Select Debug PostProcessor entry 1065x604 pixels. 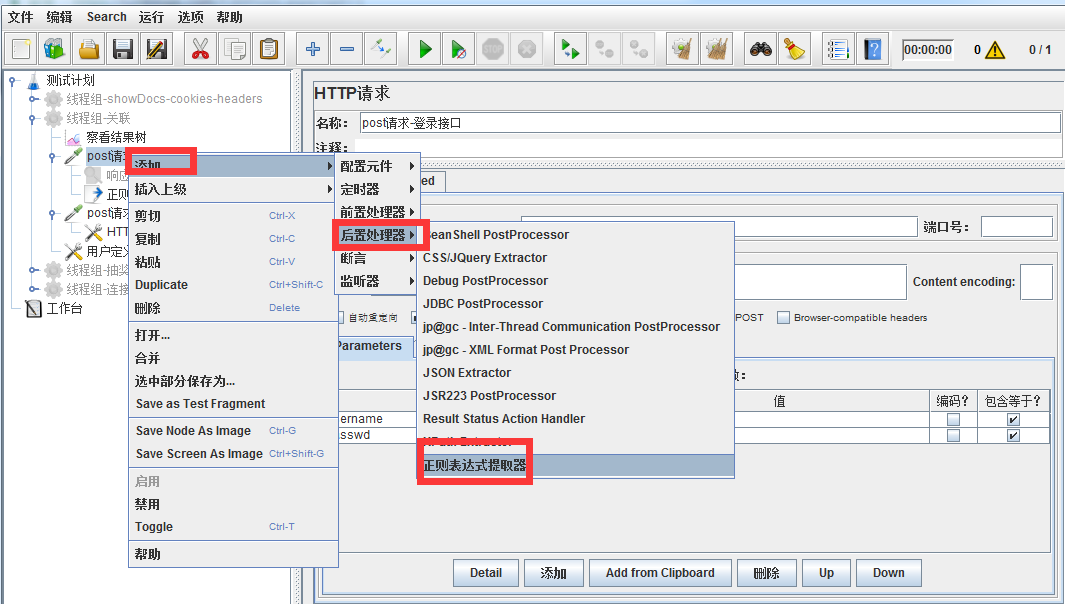(576, 281)
